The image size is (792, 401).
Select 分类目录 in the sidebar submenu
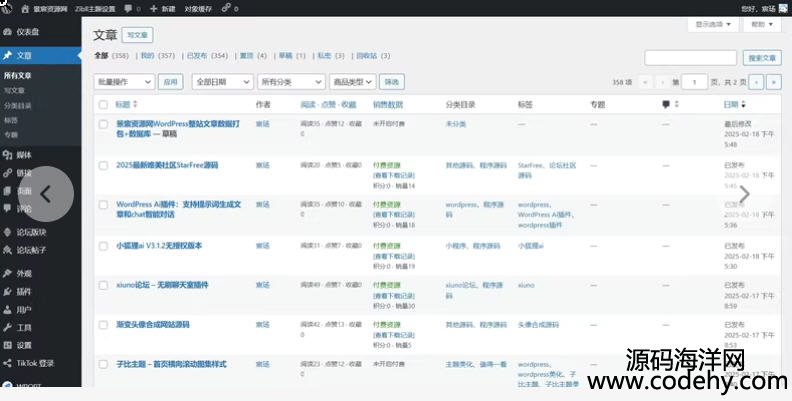pyautogui.click(x=18, y=106)
